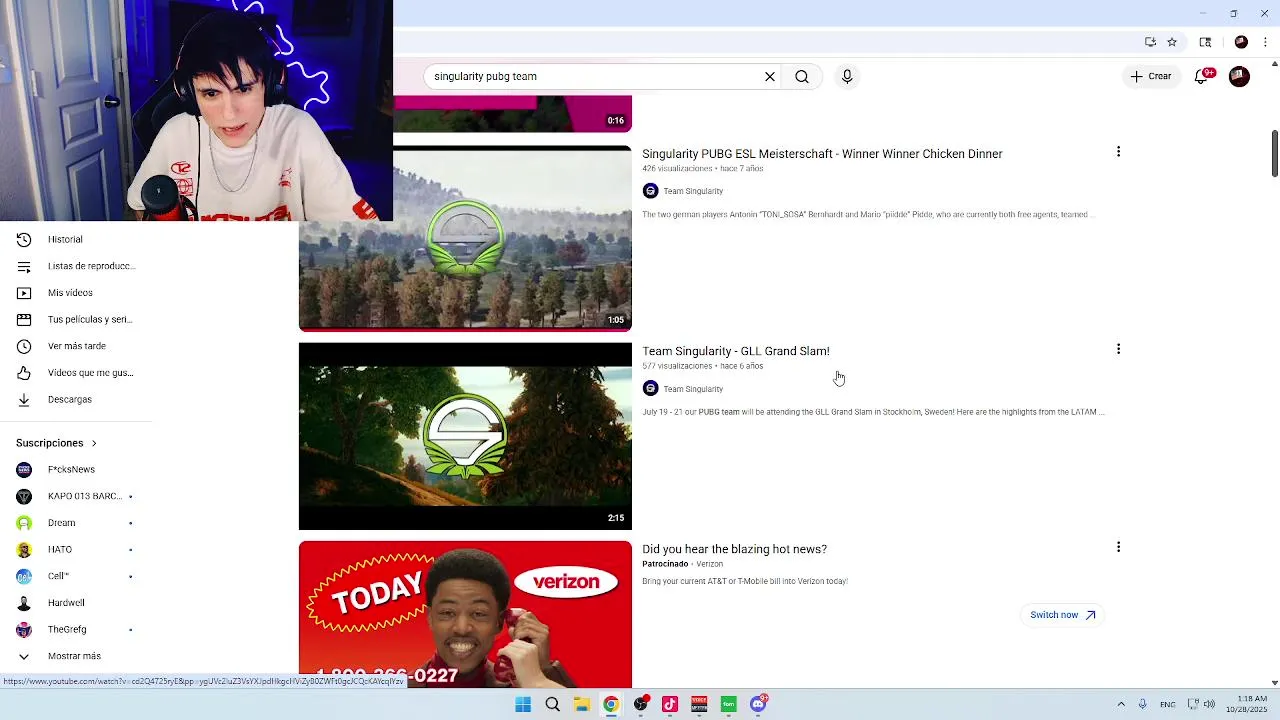Screen dimensions: 1280x720
Task: Click the page vertical scrollbar thumb
Action: point(1274,153)
